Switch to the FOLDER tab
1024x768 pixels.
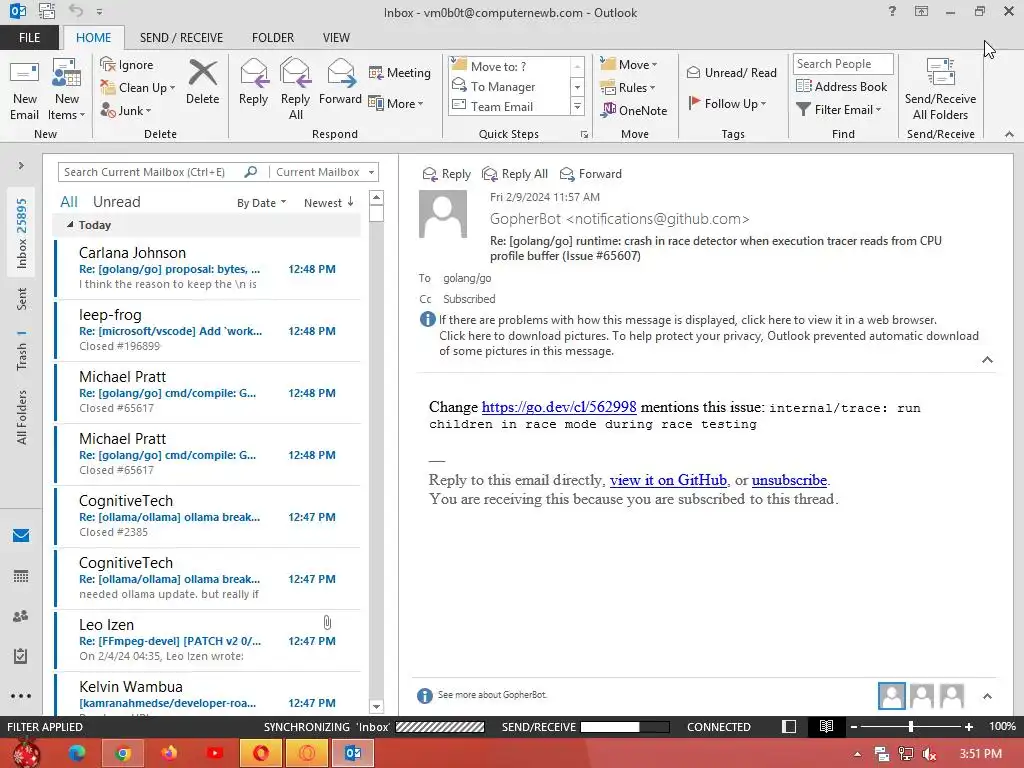pyautogui.click(x=273, y=37)
